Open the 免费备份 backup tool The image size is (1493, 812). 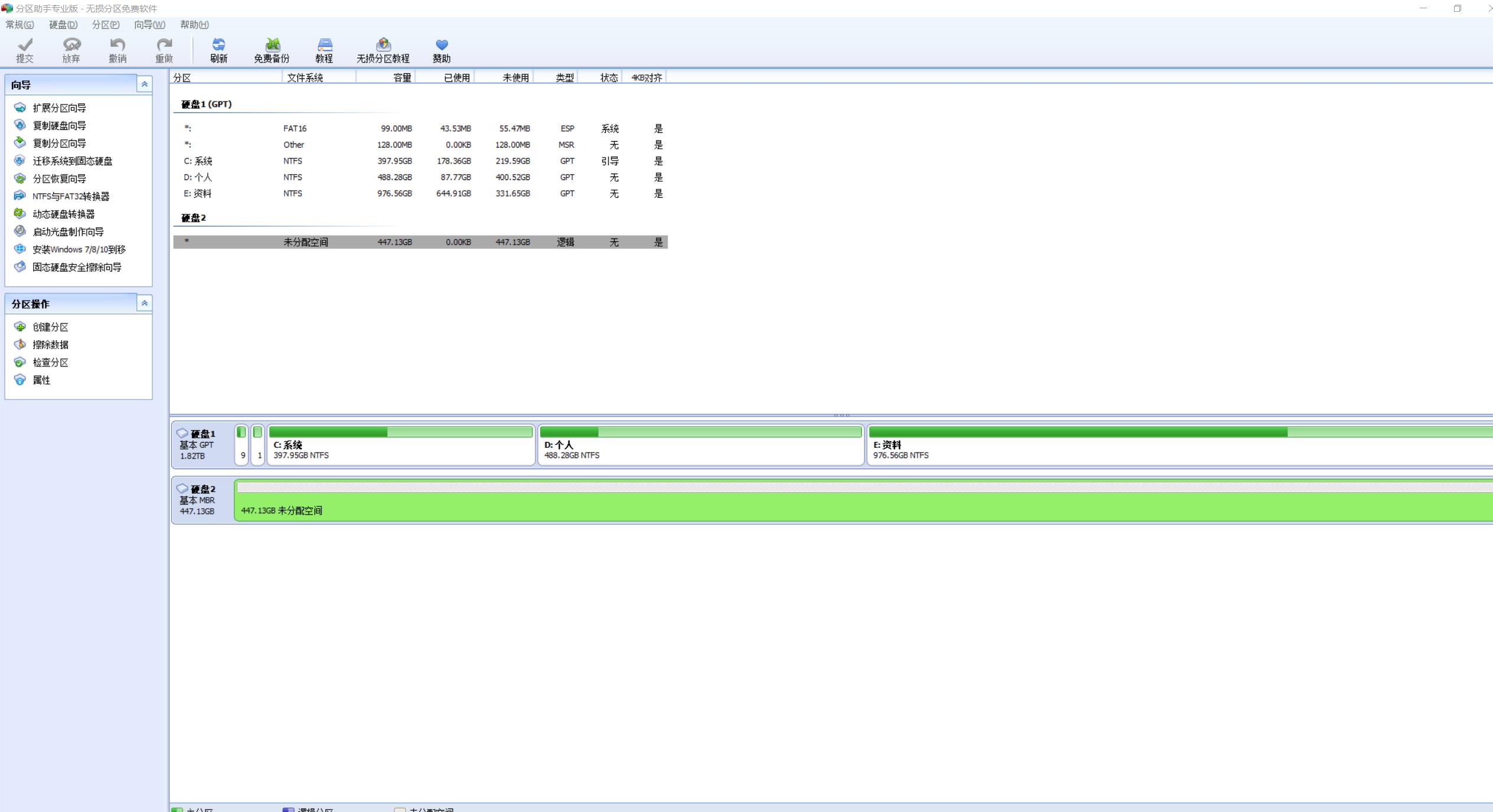272,45
